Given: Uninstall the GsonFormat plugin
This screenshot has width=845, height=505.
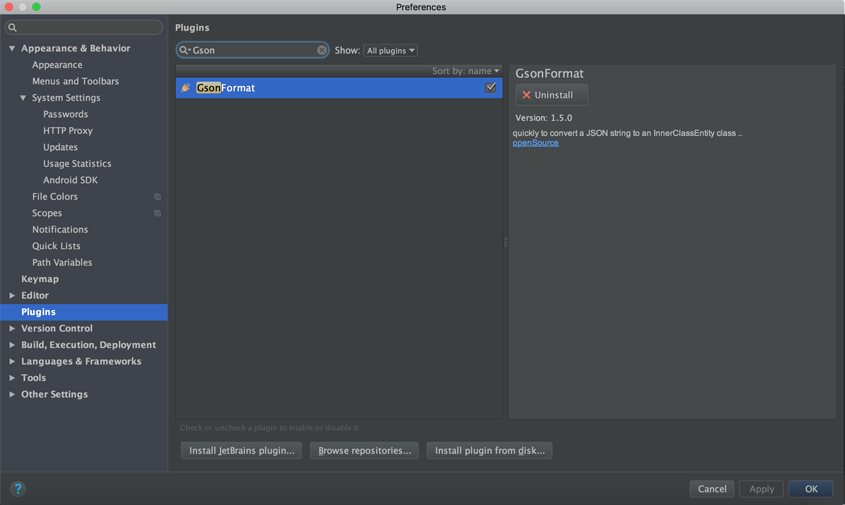Looking at the screenshot, I should 551,95.
